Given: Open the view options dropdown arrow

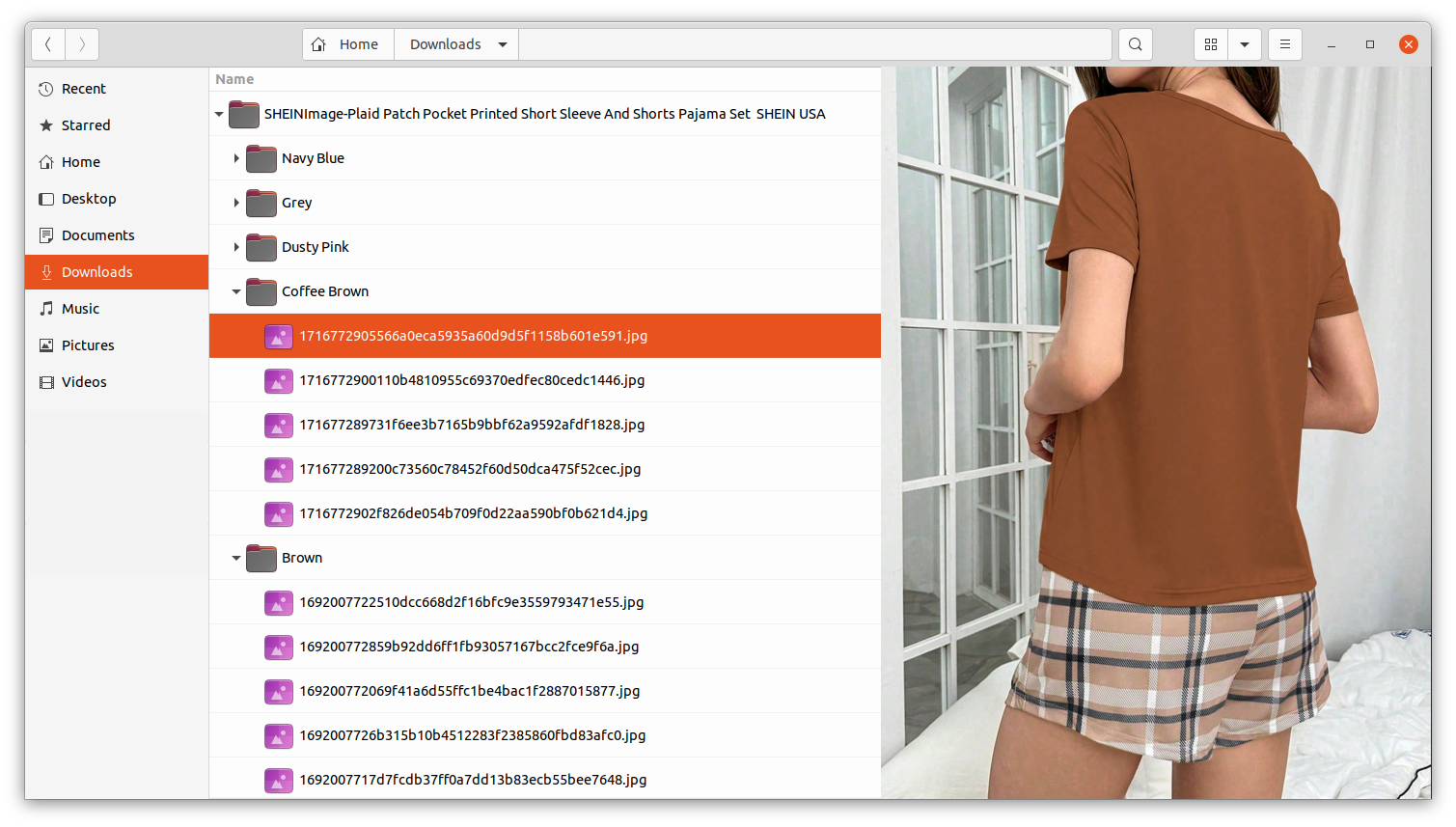Looking at the screenshot, I should (1245, 43).
